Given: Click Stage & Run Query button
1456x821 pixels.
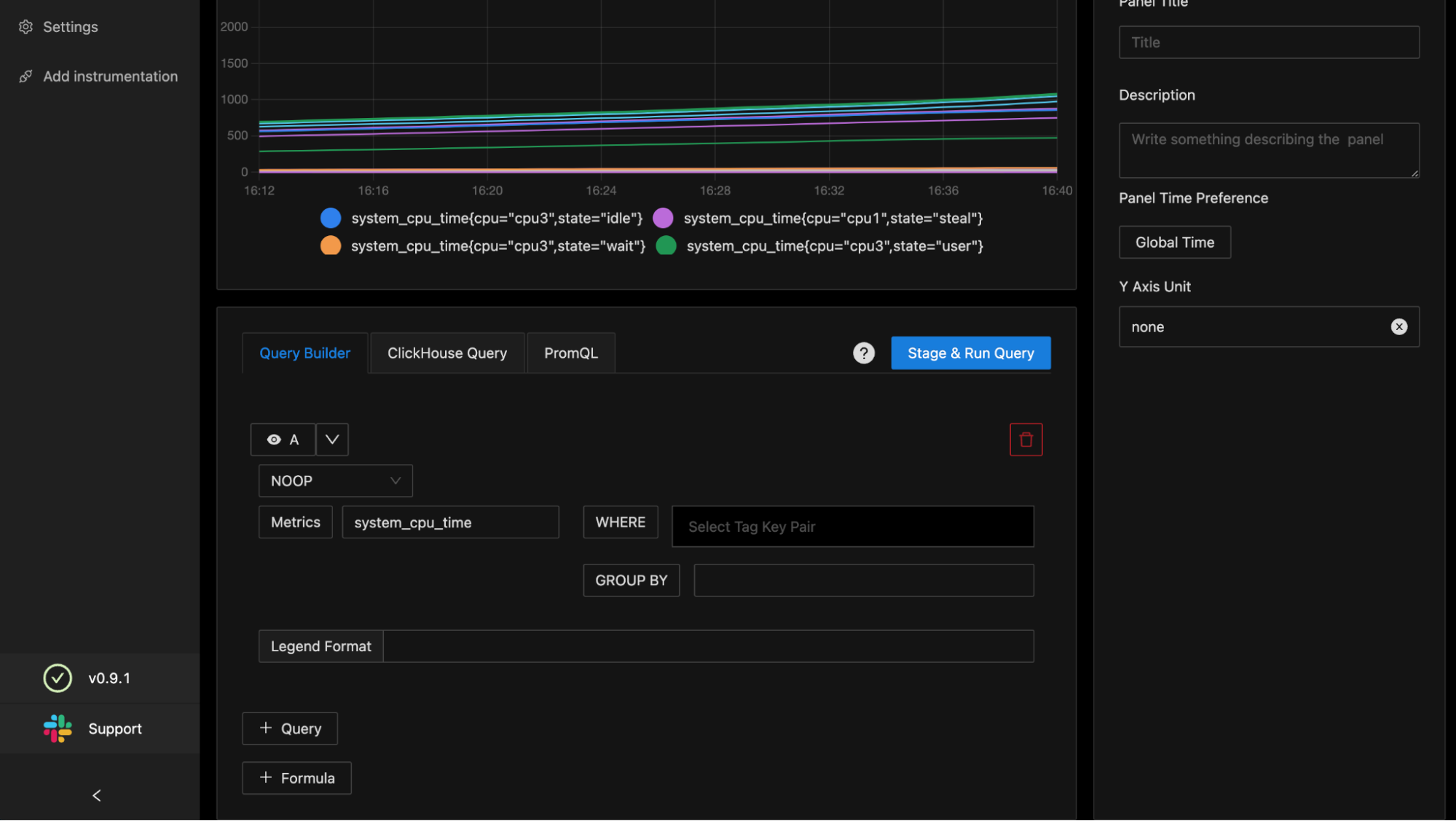Looking at the screenshot, I should 971,353.
